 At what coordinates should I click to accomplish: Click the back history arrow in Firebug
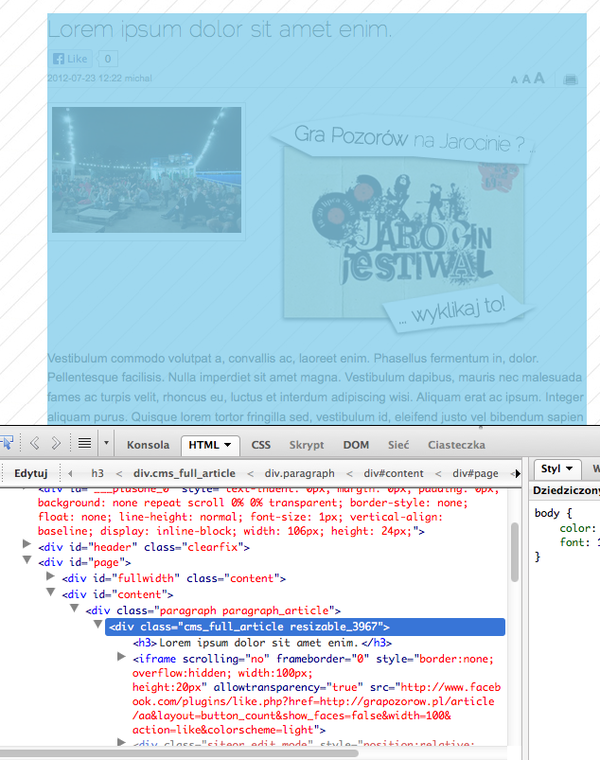[34, 442]
